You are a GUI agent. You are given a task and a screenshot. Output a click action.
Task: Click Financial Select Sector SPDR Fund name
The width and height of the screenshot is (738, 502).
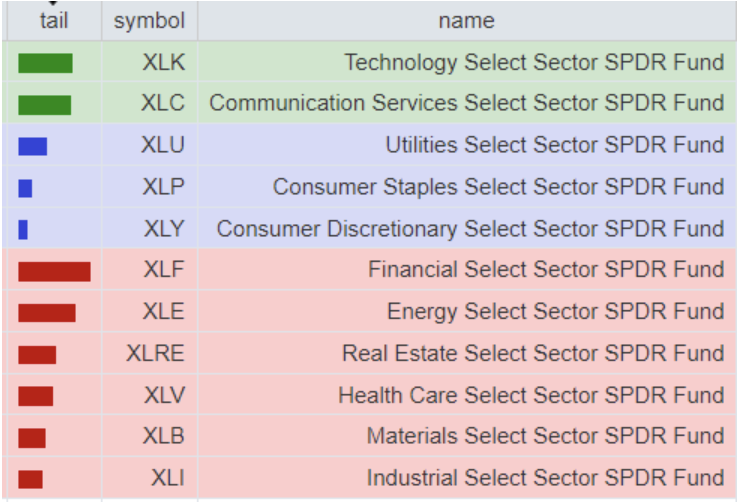point(546,270)
